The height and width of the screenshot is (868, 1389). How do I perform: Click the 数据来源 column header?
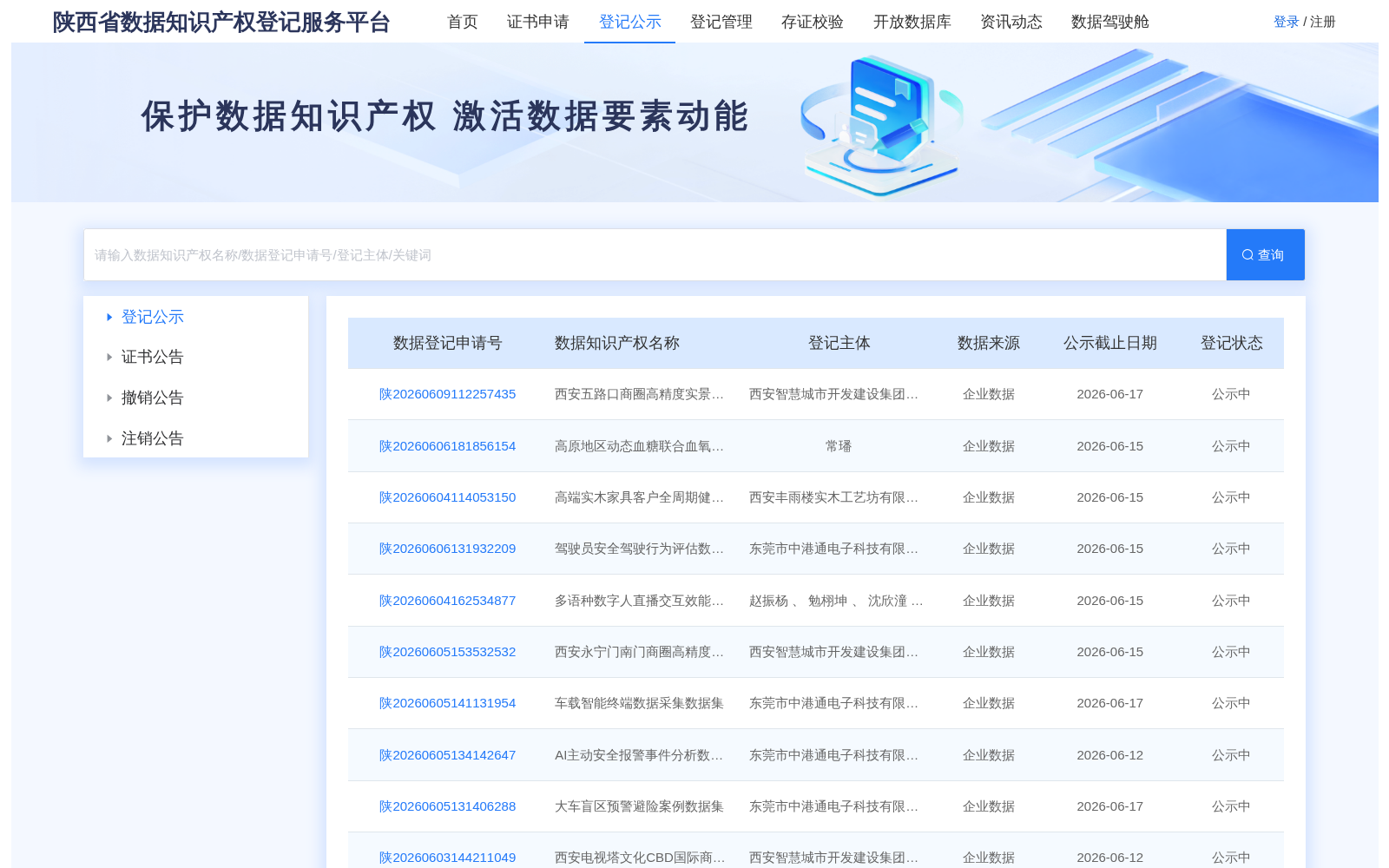(x=989, y=343)
